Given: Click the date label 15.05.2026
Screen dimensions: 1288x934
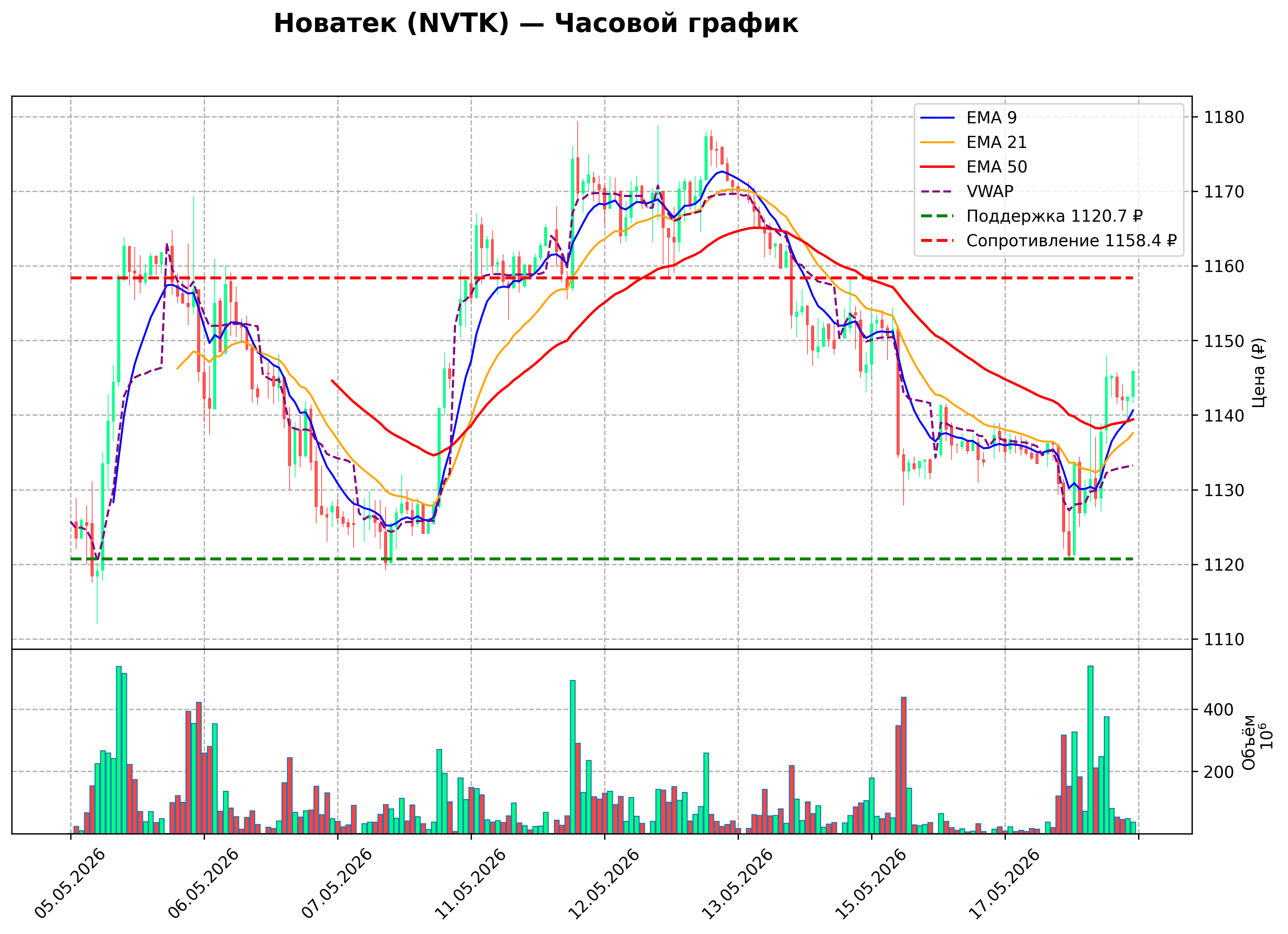Looking at the screenshot, I should click(871, 884).
